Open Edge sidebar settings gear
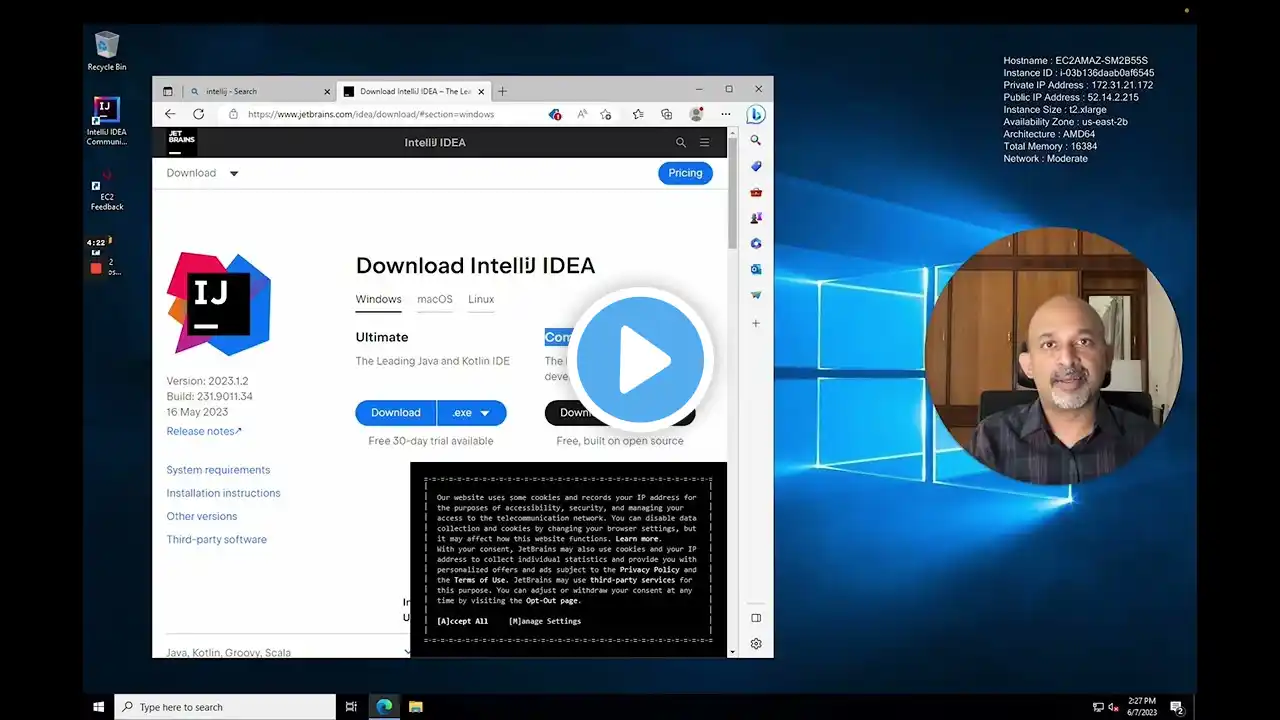The image size is (1280, 720). (756, 644)
